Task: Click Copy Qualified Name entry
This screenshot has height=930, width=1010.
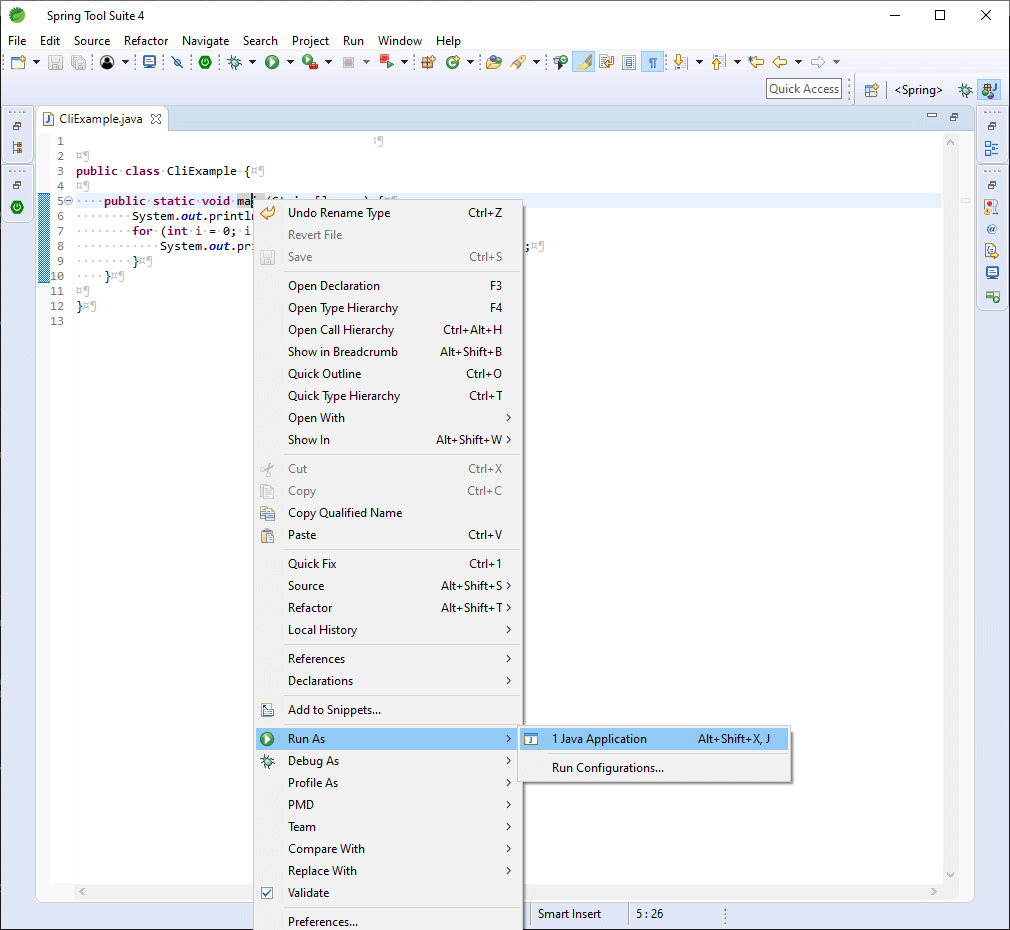Action: [388, 513]
